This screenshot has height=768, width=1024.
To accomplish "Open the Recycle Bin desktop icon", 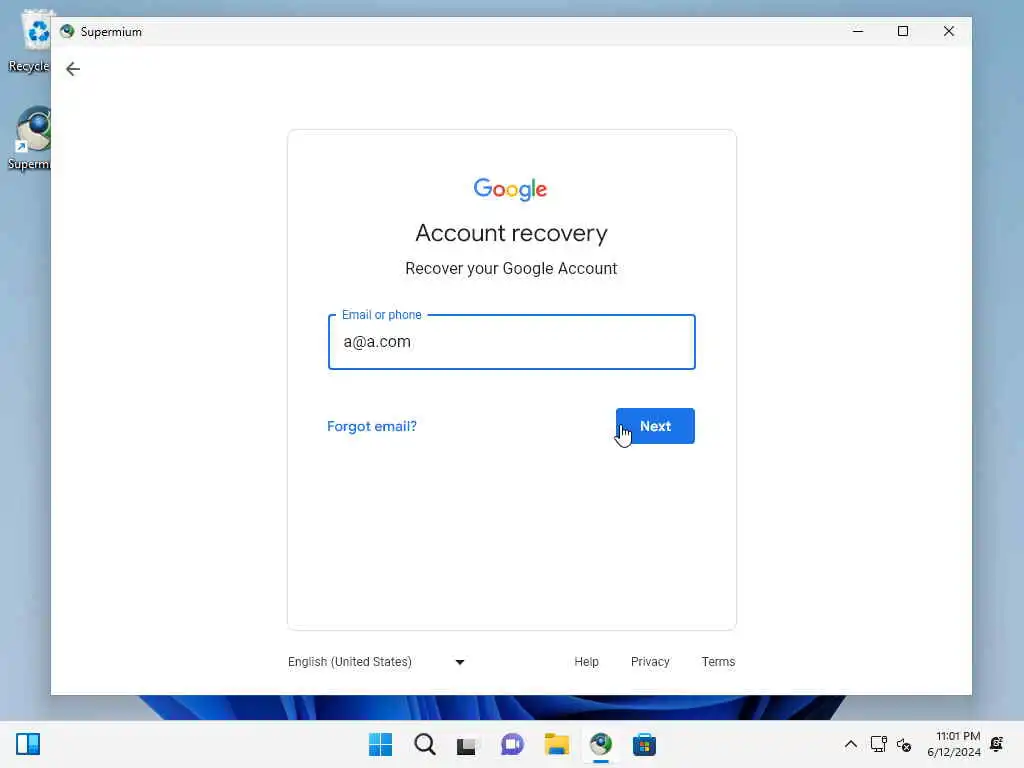I will [29, 40].
